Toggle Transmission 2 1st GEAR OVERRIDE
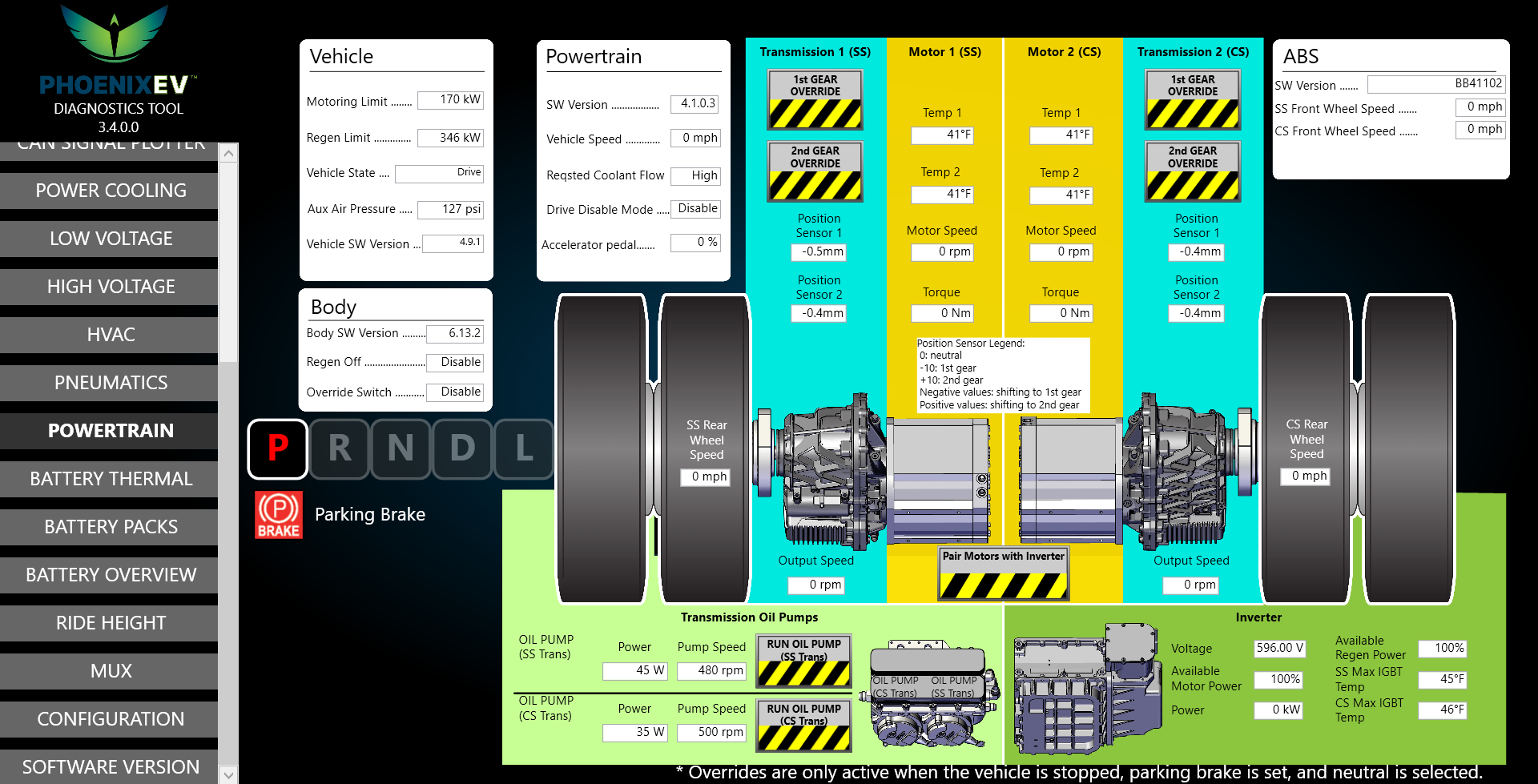The width and height of the screenshot is (1538, 784). coord(1193,100)
